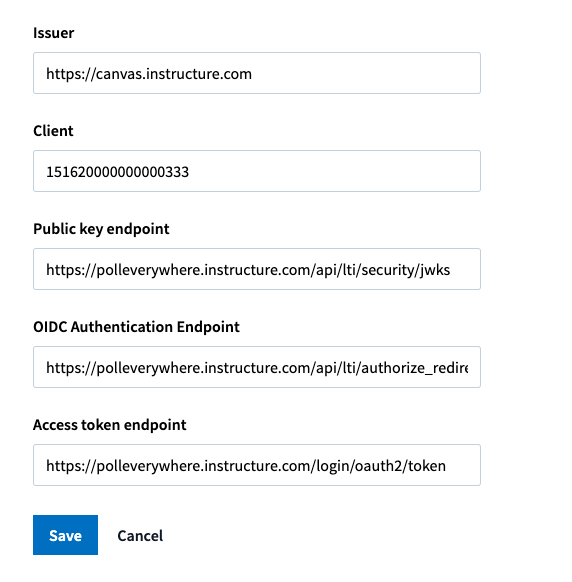Click the Public key endpoint label

101,229
